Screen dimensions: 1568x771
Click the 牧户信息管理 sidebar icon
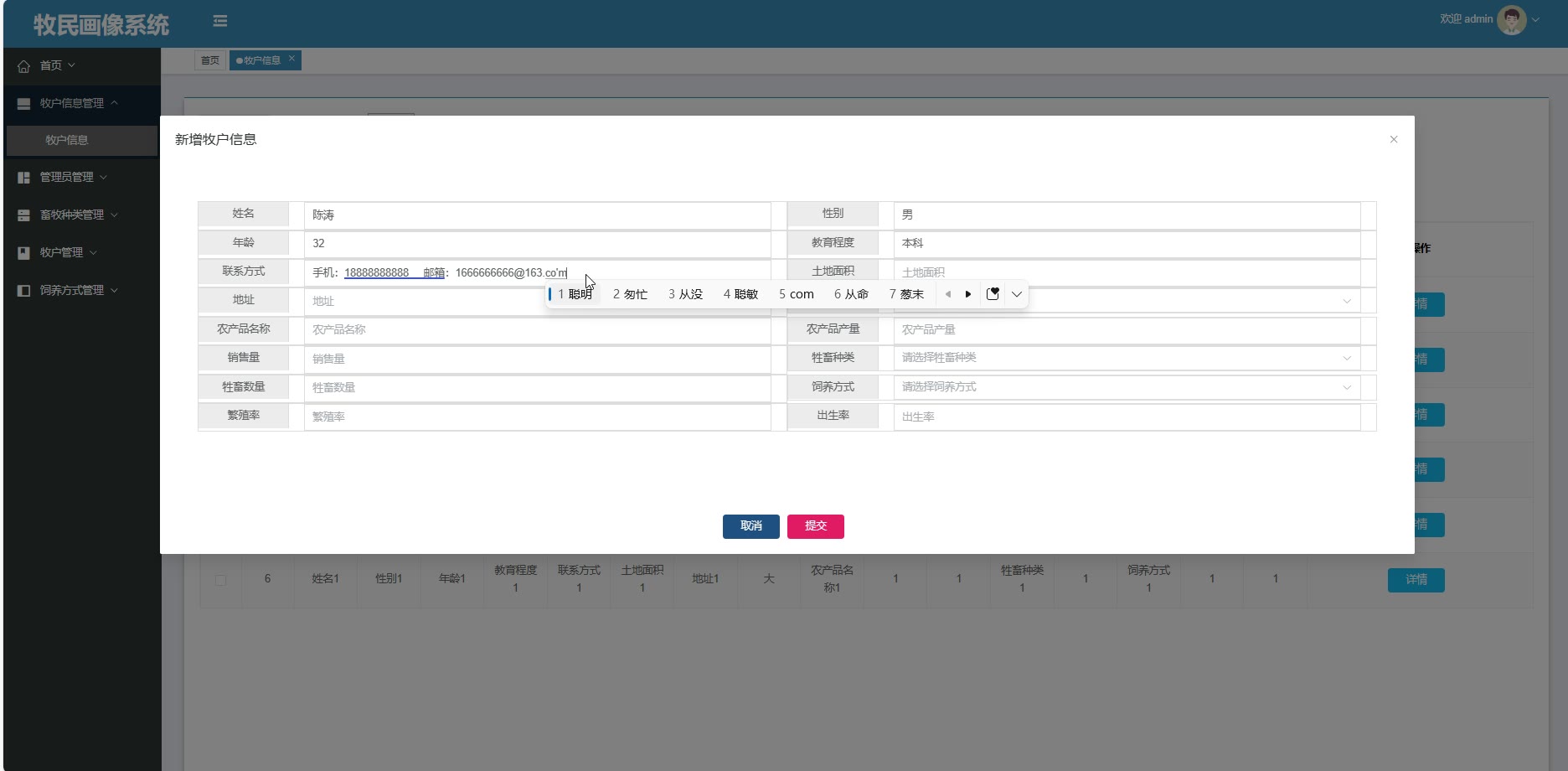click(23, 104)
